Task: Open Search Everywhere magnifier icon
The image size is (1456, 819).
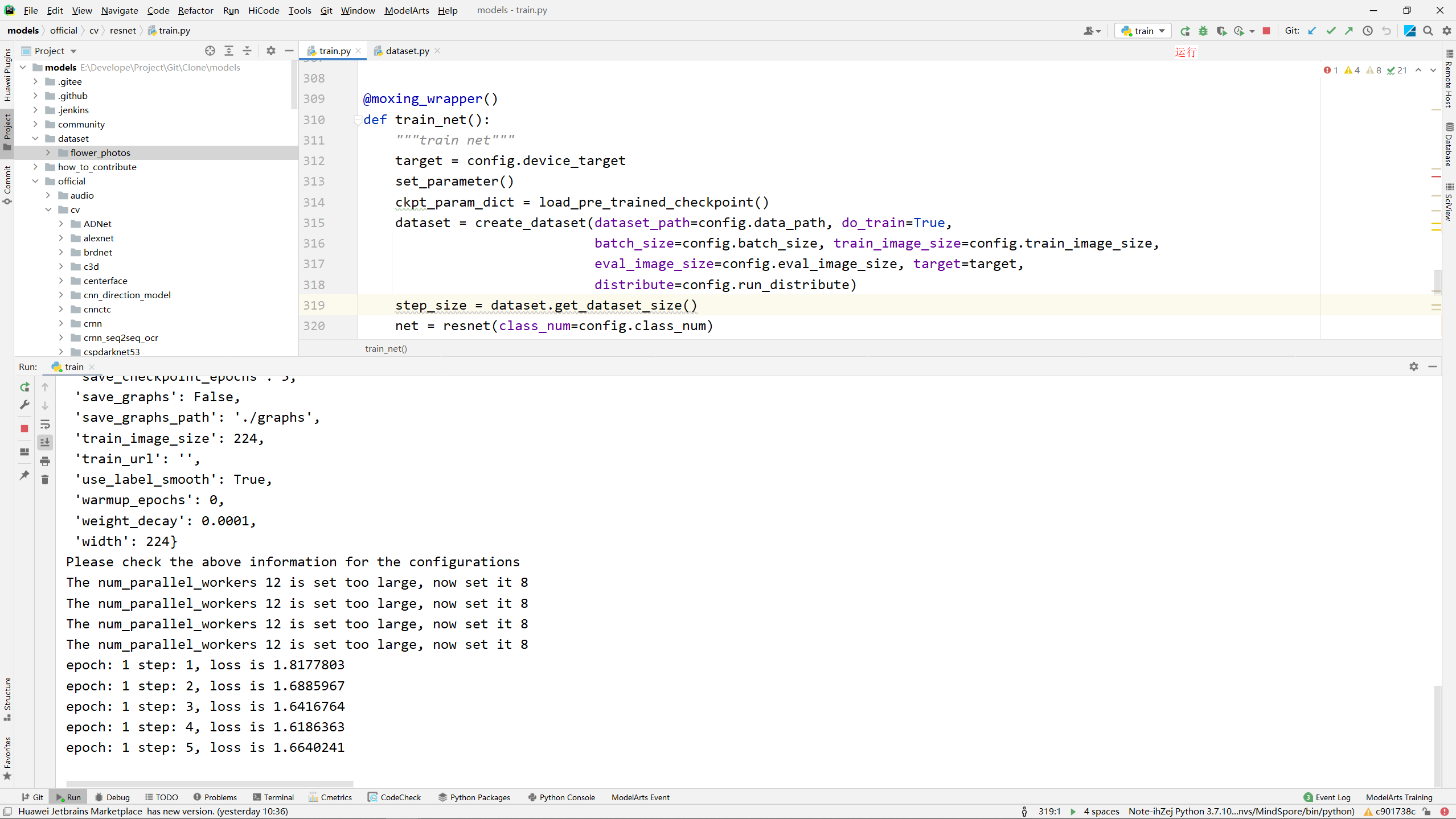Action: 1428,31
